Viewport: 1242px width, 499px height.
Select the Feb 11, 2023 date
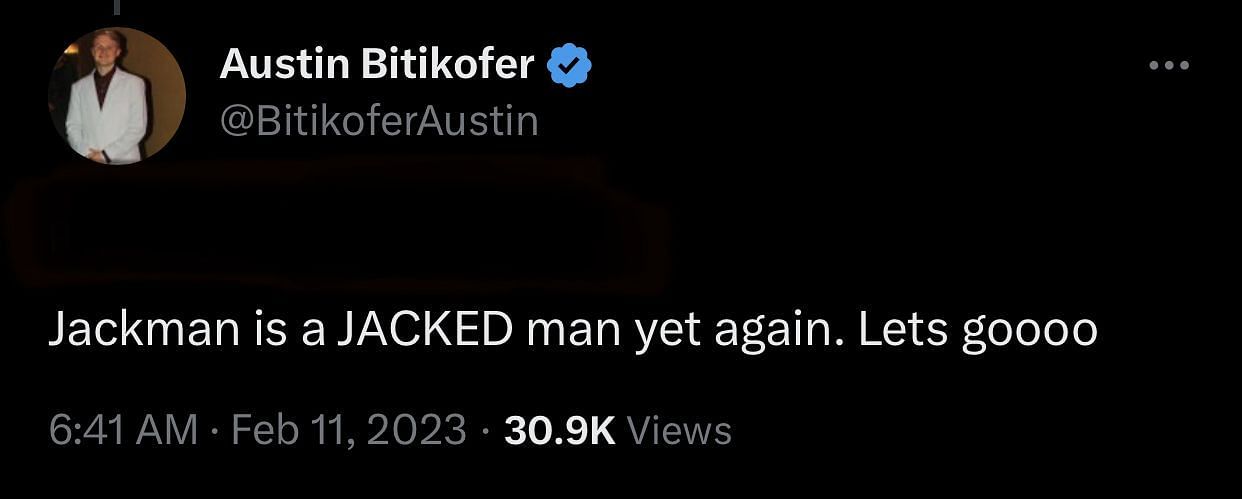tap(348, 431)
